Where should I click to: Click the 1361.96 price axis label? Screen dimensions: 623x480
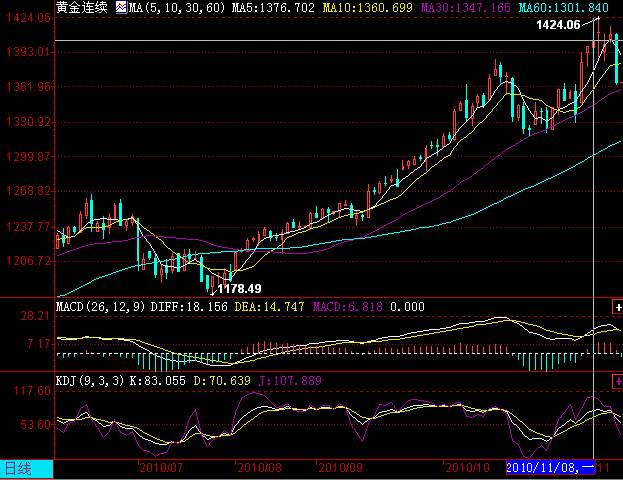click(x=29, y=86)
